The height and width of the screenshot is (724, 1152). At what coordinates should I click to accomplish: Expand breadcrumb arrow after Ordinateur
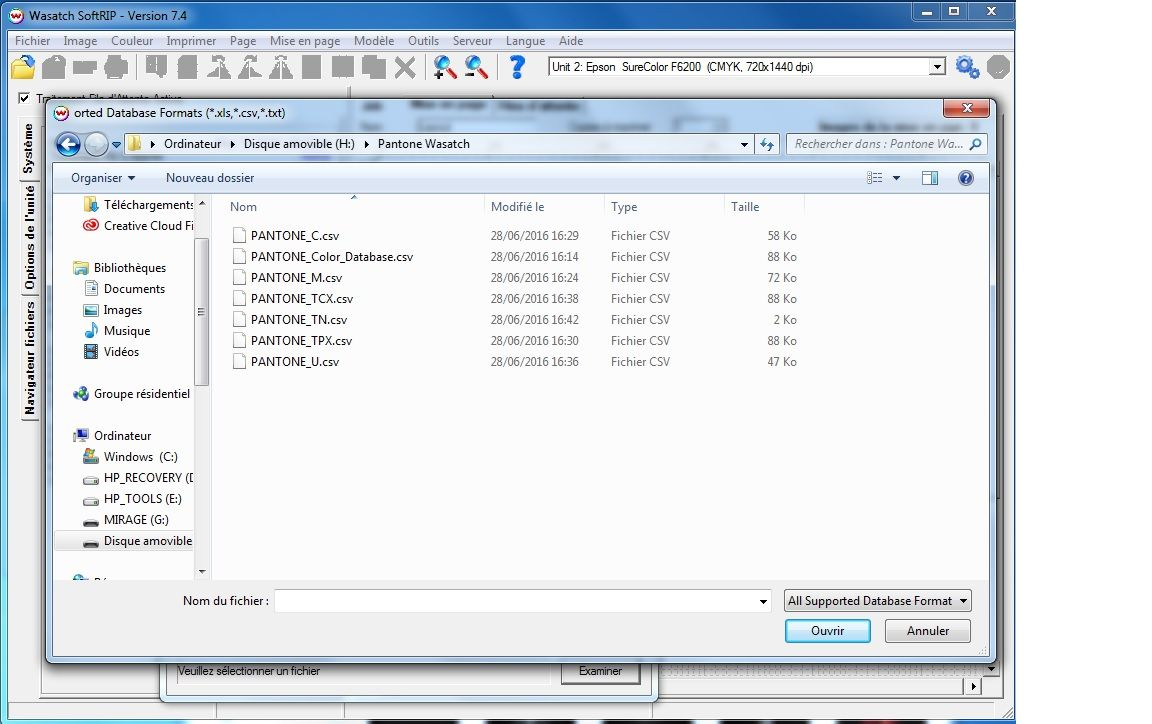233,144
